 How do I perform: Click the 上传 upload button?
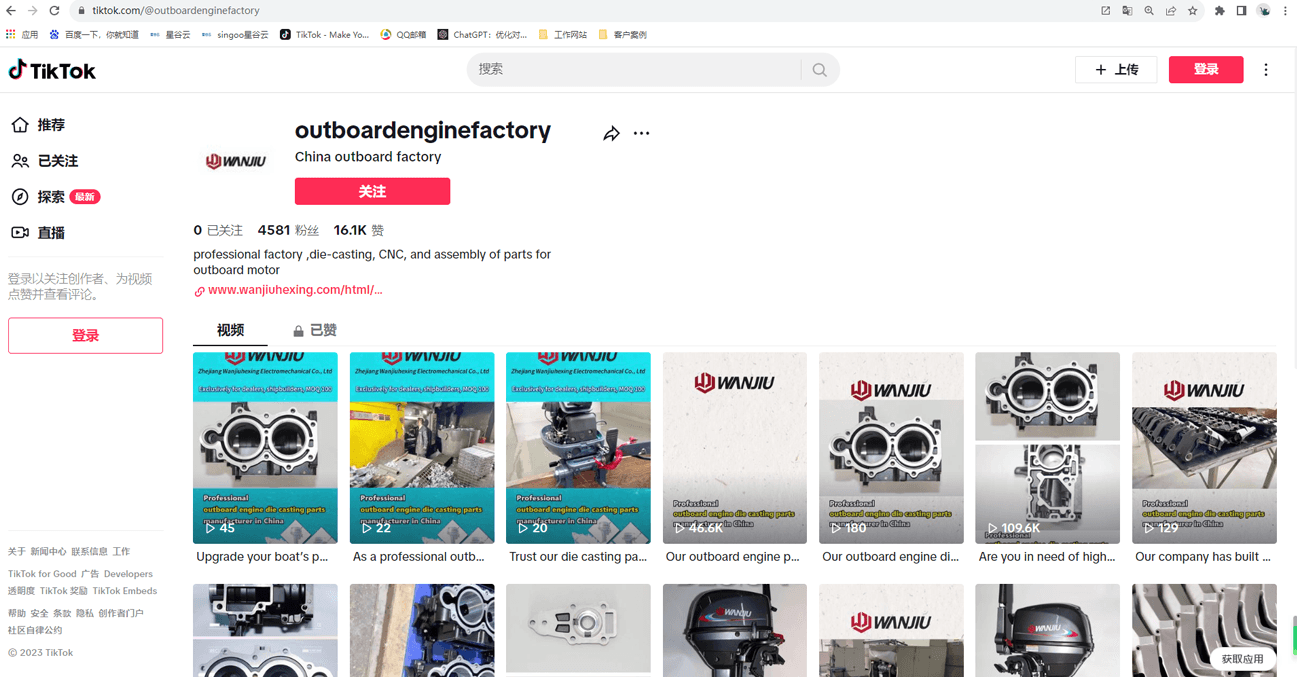1116,70
